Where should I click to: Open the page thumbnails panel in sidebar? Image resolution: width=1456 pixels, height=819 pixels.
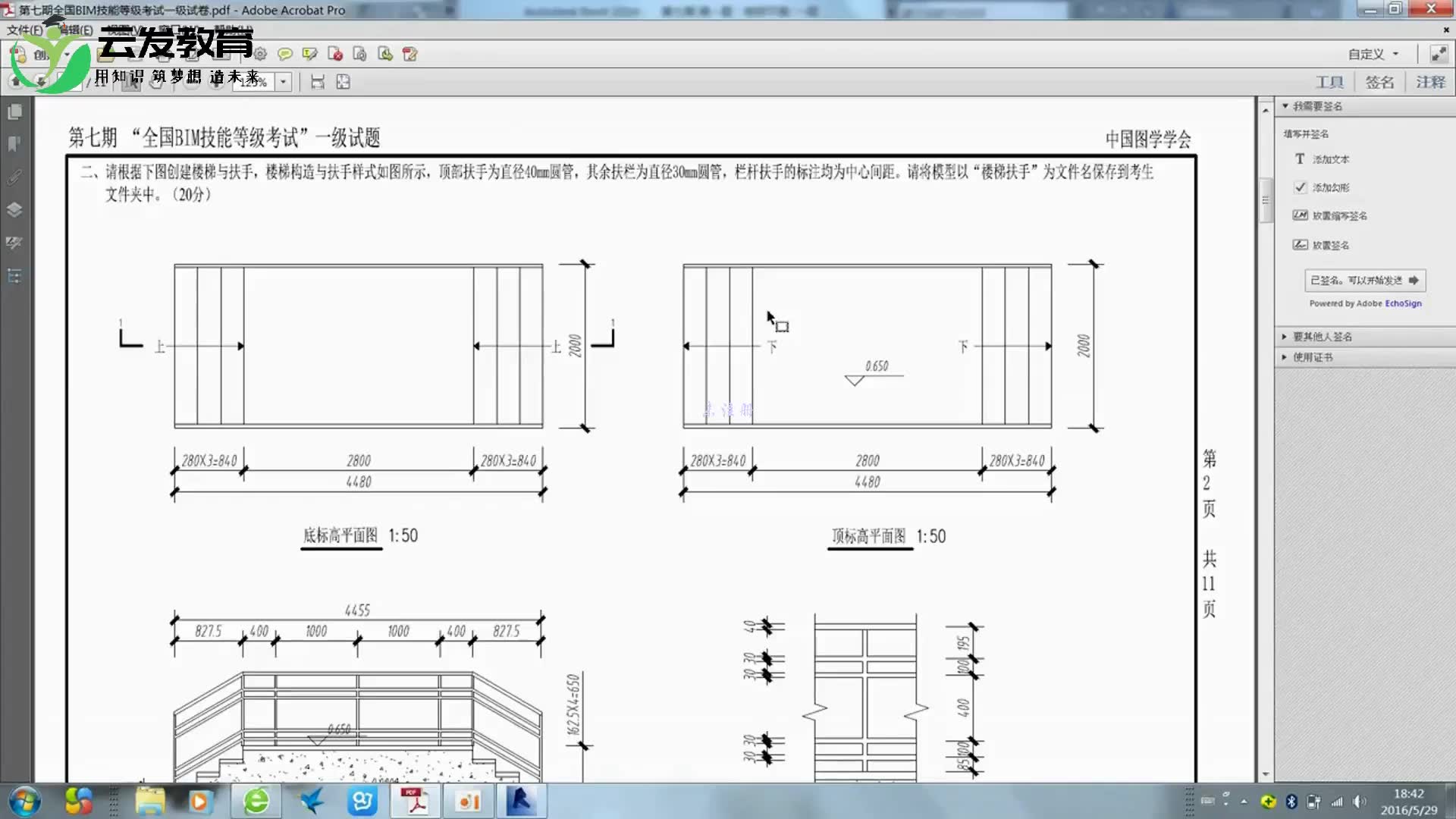pos(14,112)
